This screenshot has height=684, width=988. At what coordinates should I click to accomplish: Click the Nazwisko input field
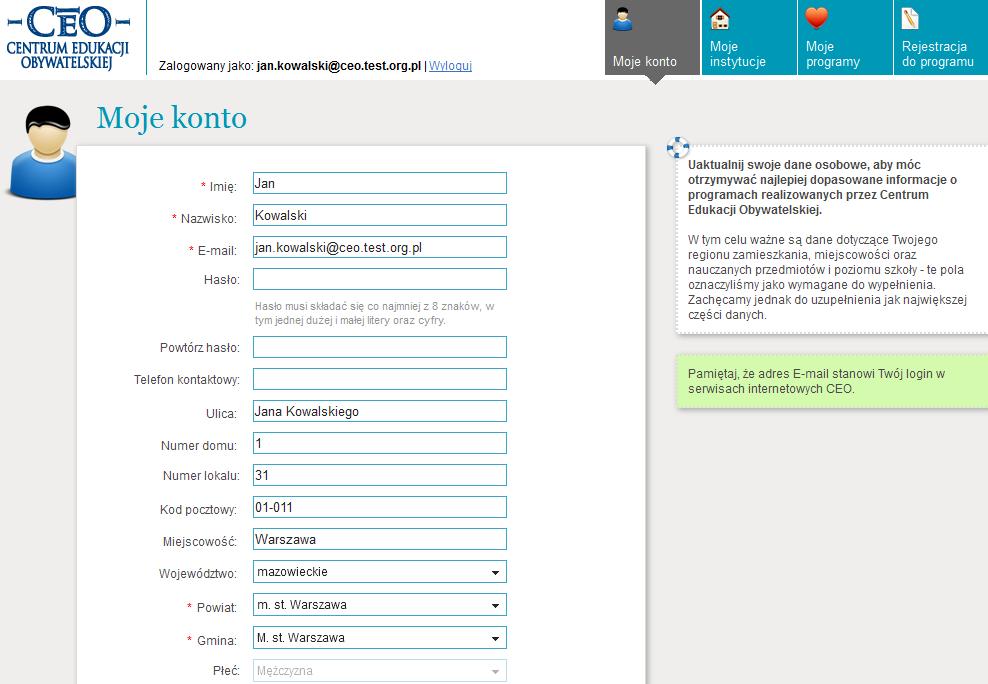tap(380, 215)
